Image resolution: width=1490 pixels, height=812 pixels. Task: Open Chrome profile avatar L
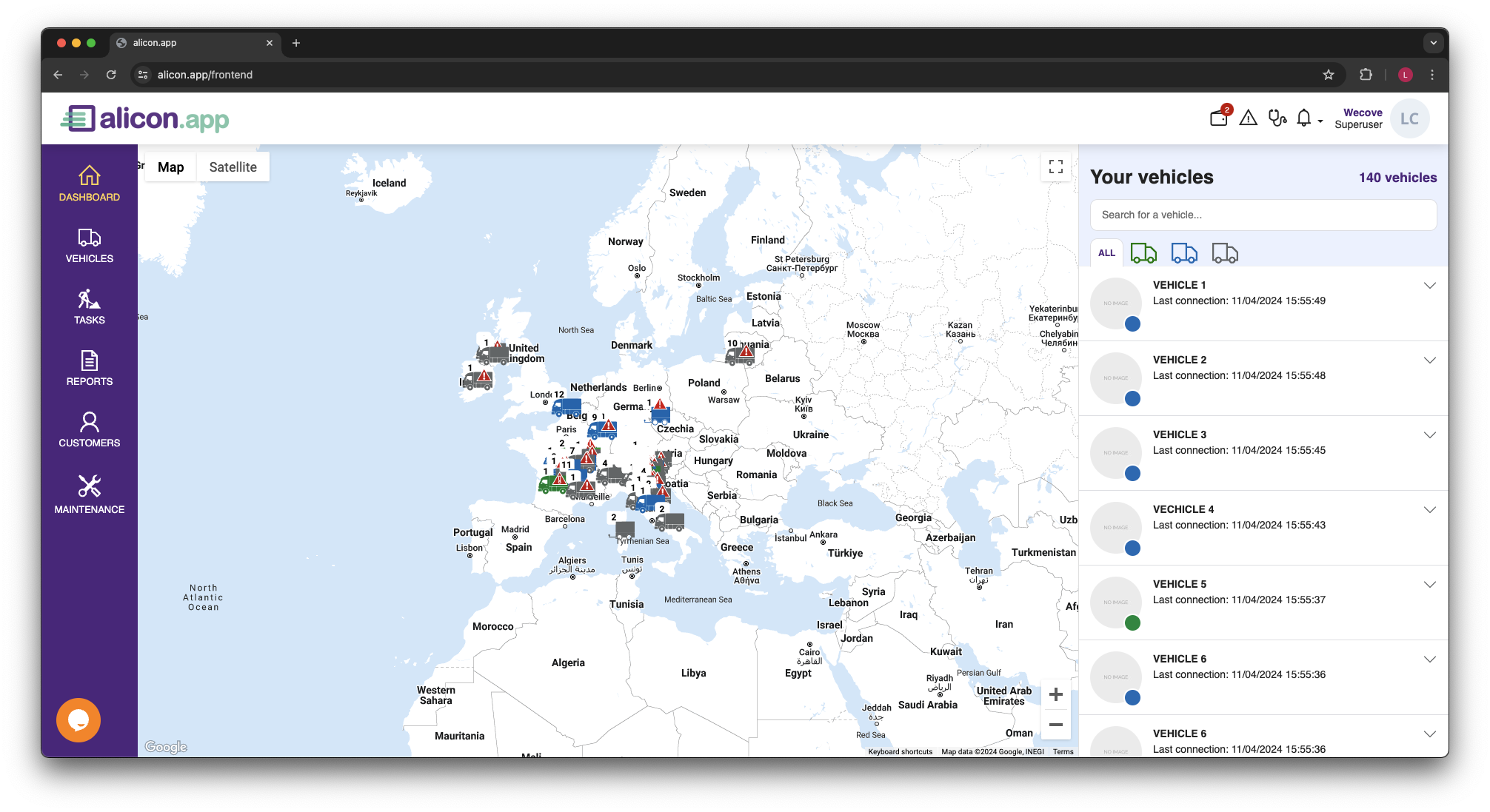coord(1405,75)
